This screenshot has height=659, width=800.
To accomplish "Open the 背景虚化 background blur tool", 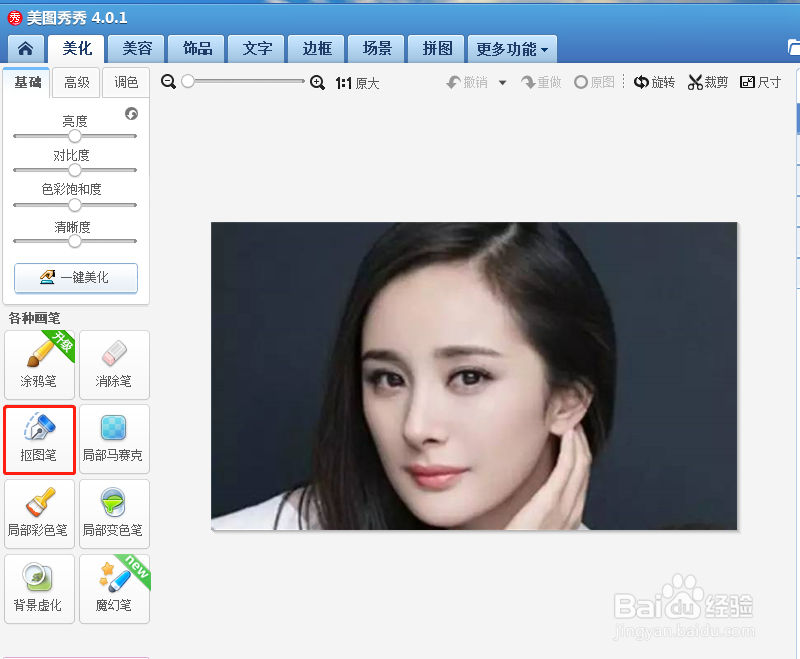I will point(39,589).
